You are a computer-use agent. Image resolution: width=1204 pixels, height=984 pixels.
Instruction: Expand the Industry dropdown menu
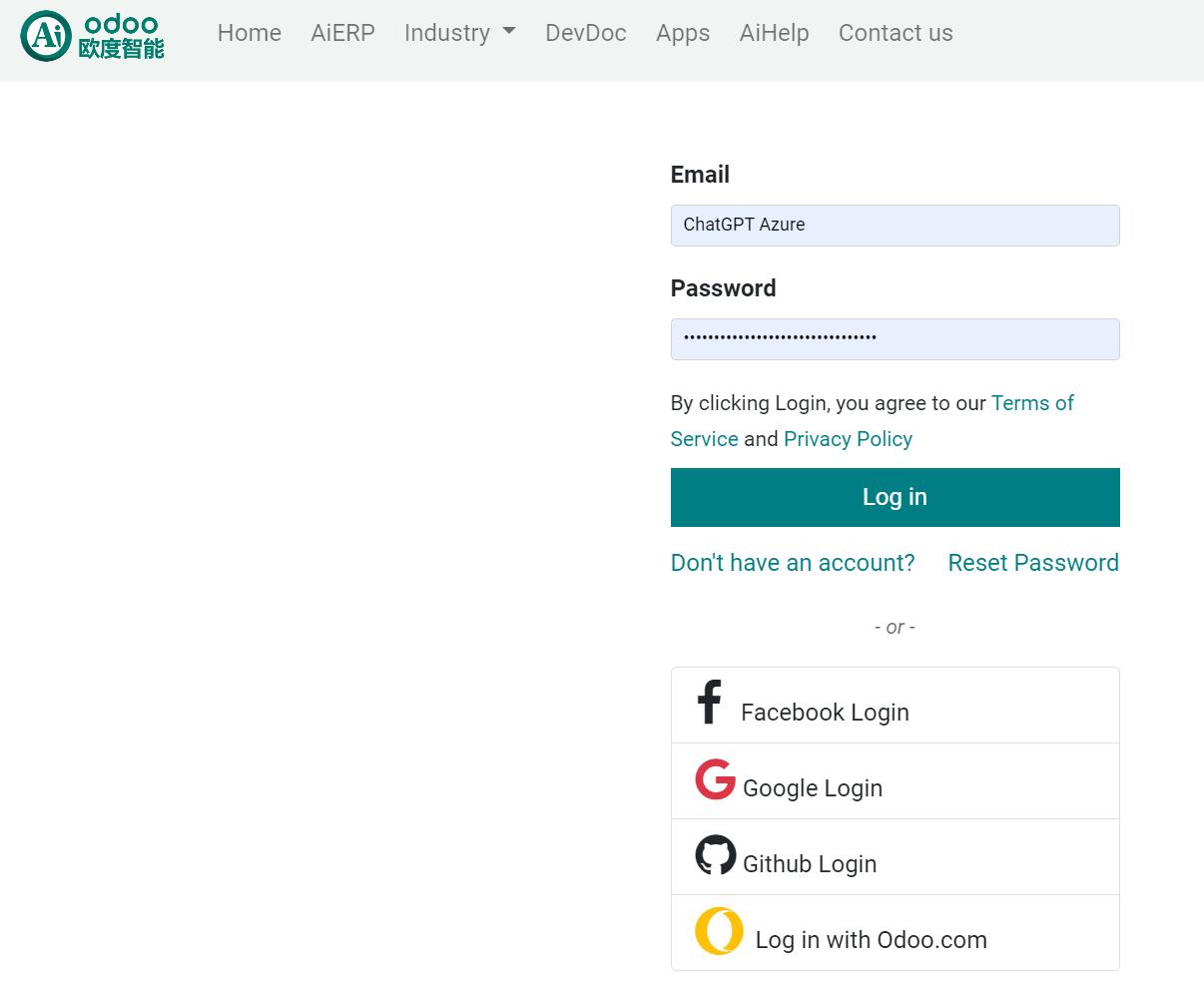[460, 33]
